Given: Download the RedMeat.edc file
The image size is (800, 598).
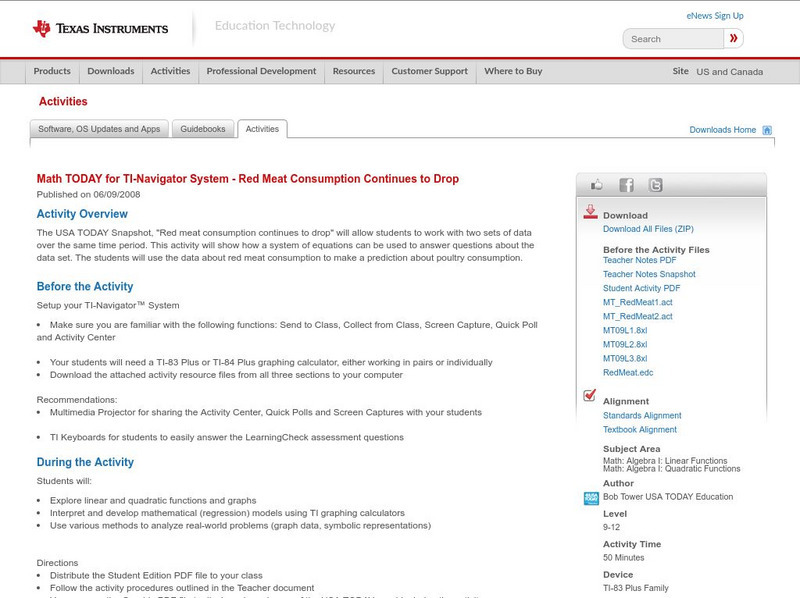Looking at the screenshot, I should tap(628, 373).
